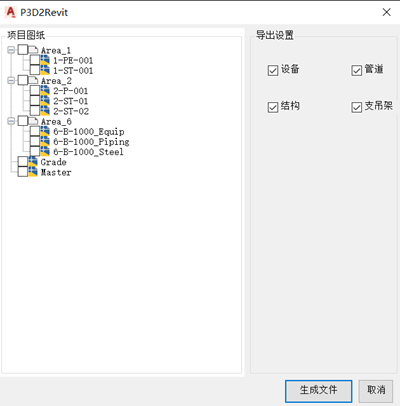Click the 取消 button
This screenshot has width=400, height=406.
pos(376,391)
